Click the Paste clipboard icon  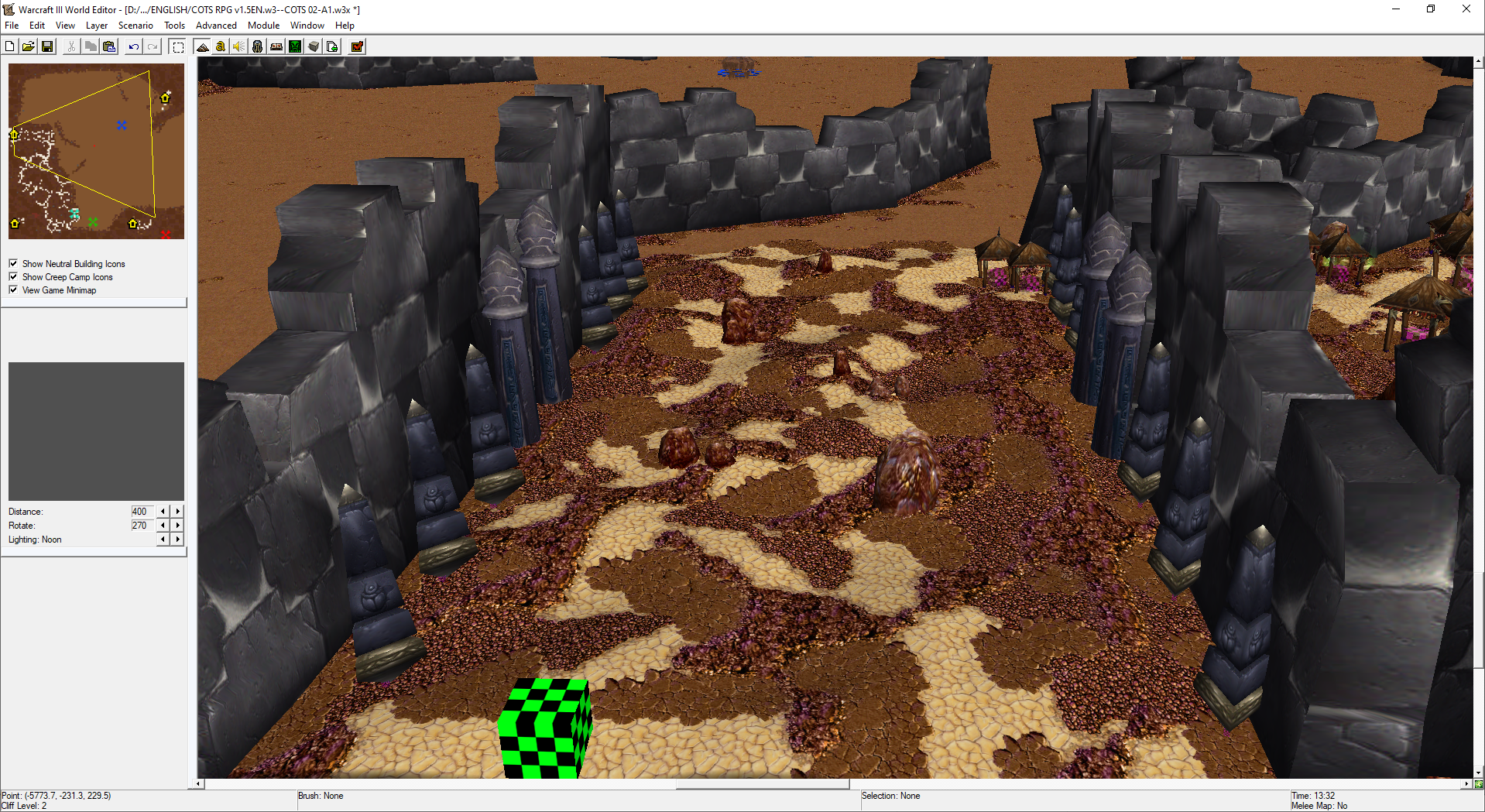(109, 46)
